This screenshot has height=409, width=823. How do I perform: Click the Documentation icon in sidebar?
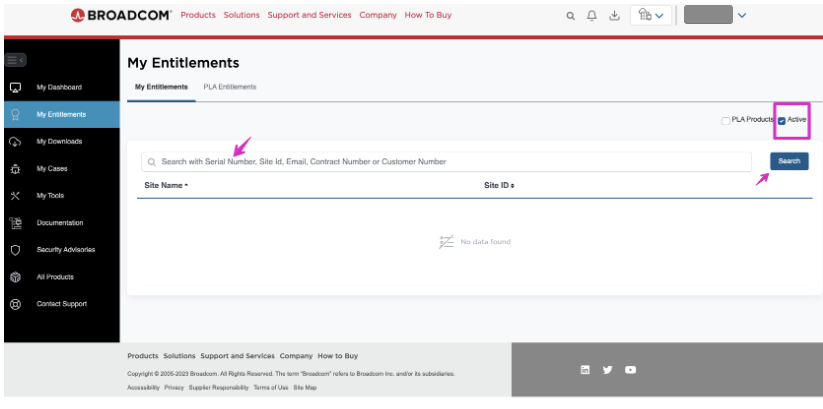coord(15,223)
